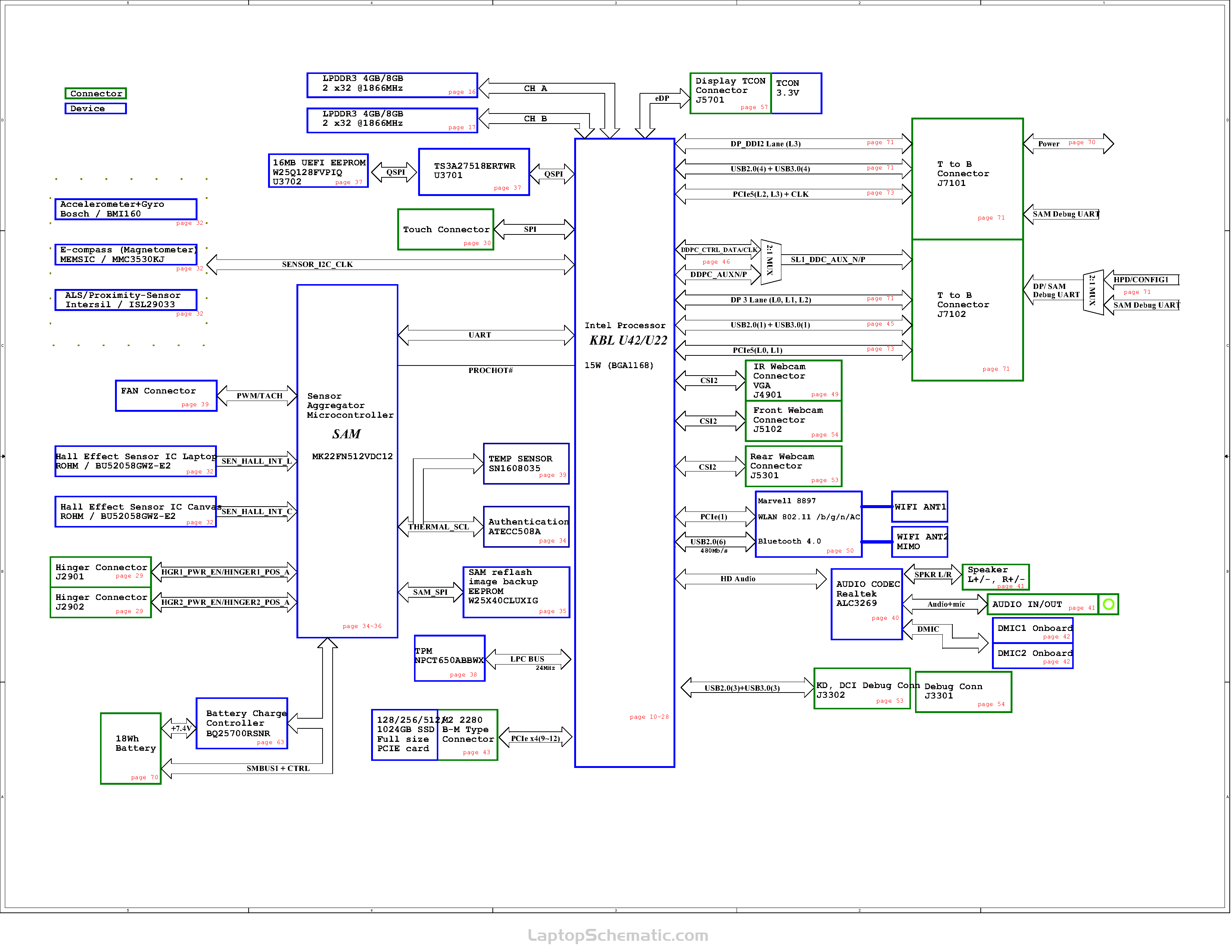The image size is (1232, 952).
Task: Click the PCIe x4(9~12) arrow label
Action: 535,738
